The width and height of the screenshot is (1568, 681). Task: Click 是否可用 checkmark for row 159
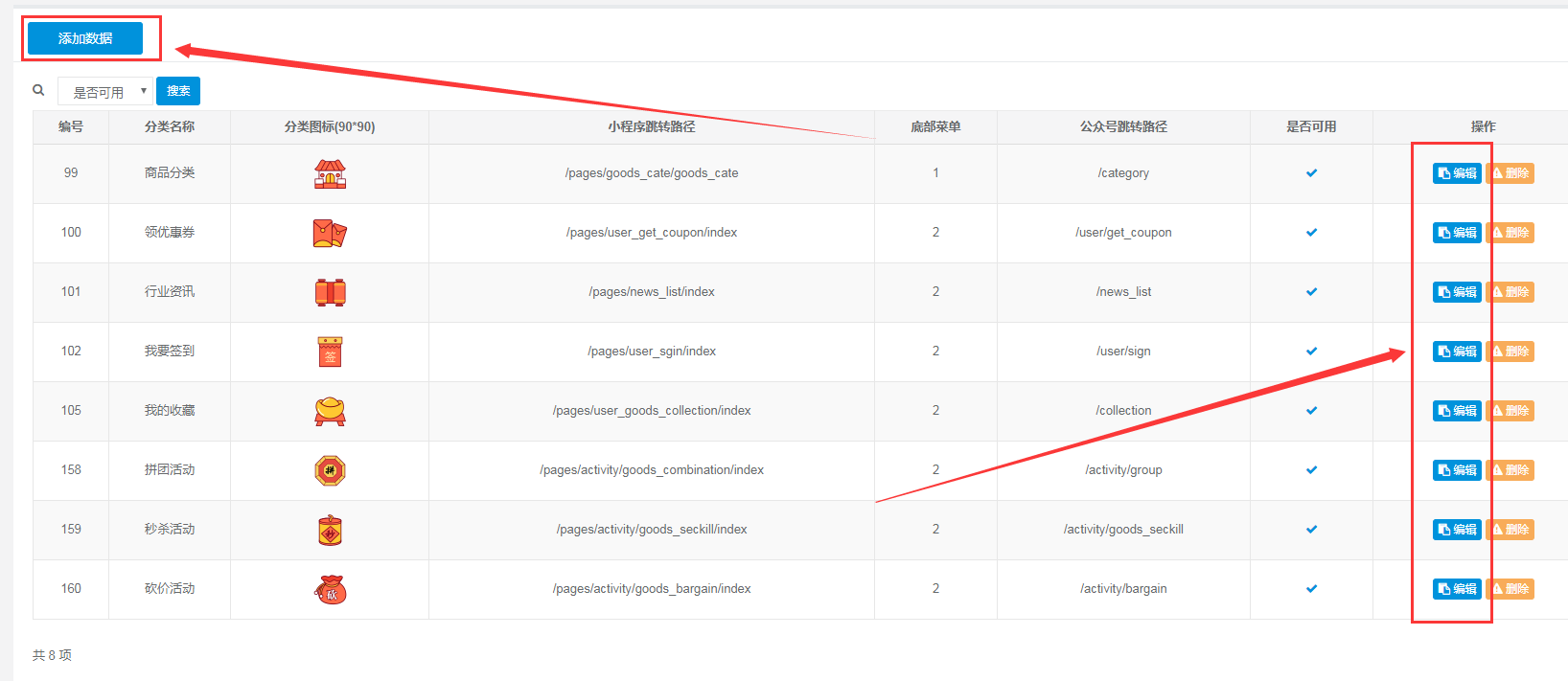coord(1311,530)
